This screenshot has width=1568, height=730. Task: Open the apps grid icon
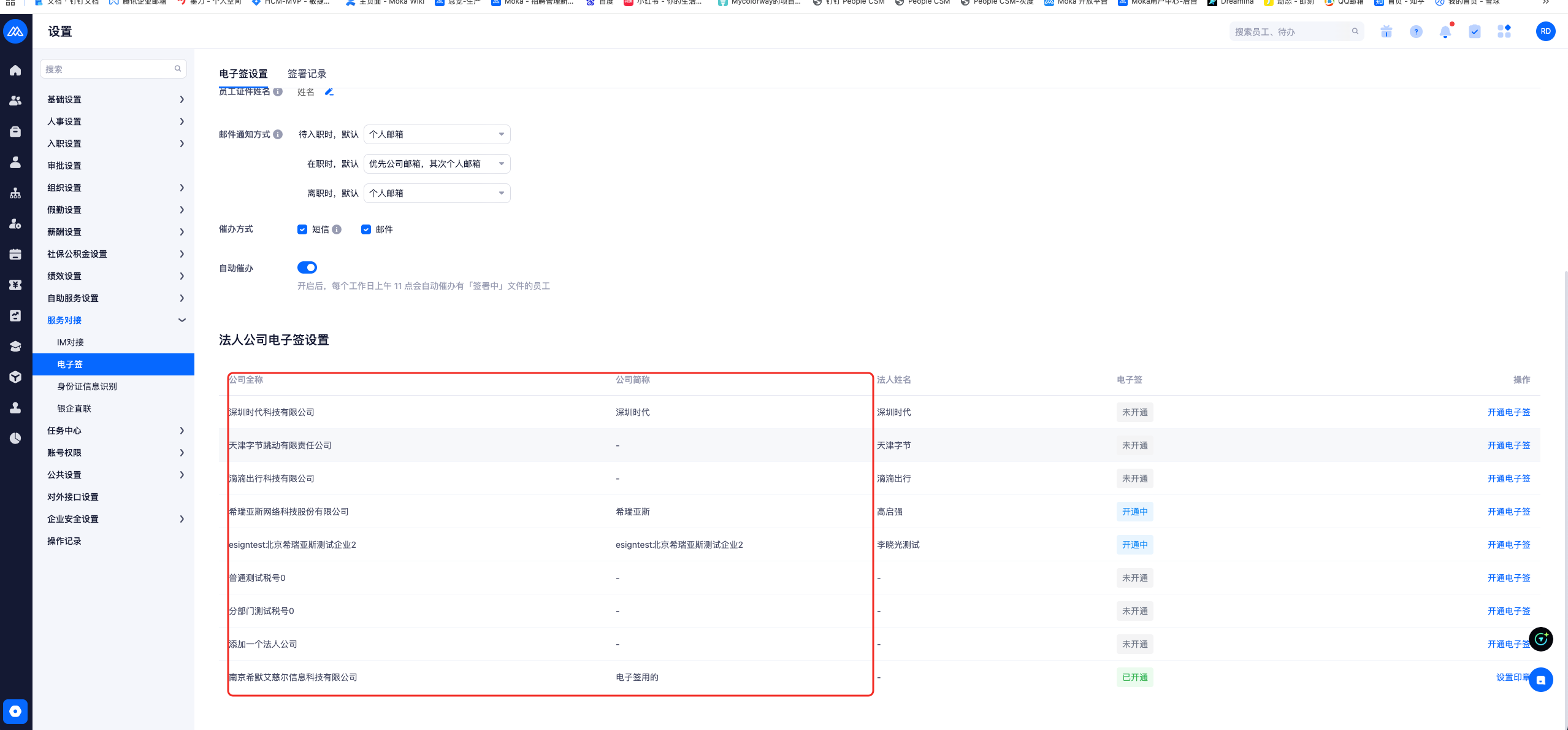[x=1504, y=32]
